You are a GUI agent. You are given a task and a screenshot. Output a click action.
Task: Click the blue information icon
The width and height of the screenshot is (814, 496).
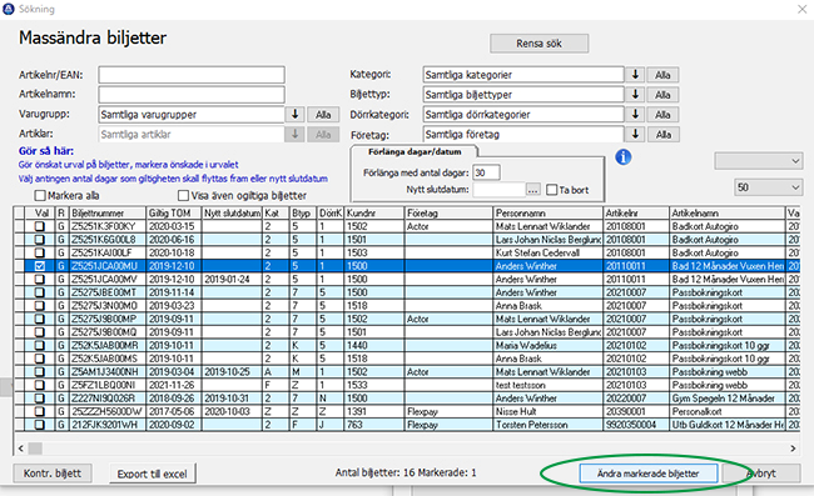point(623,157)
